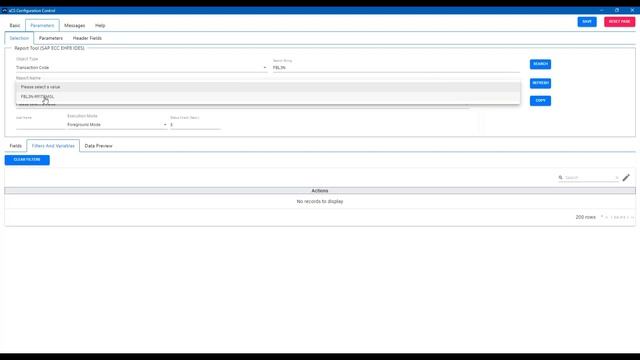Open the Object Type Transaction Code dropdown

coord(141,68)
